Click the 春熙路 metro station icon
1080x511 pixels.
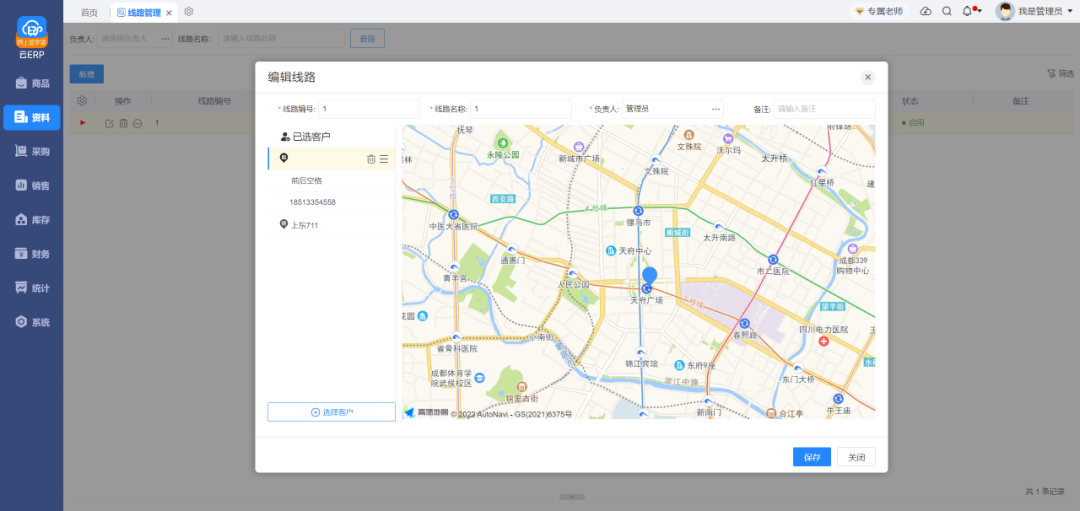point(745,323)
